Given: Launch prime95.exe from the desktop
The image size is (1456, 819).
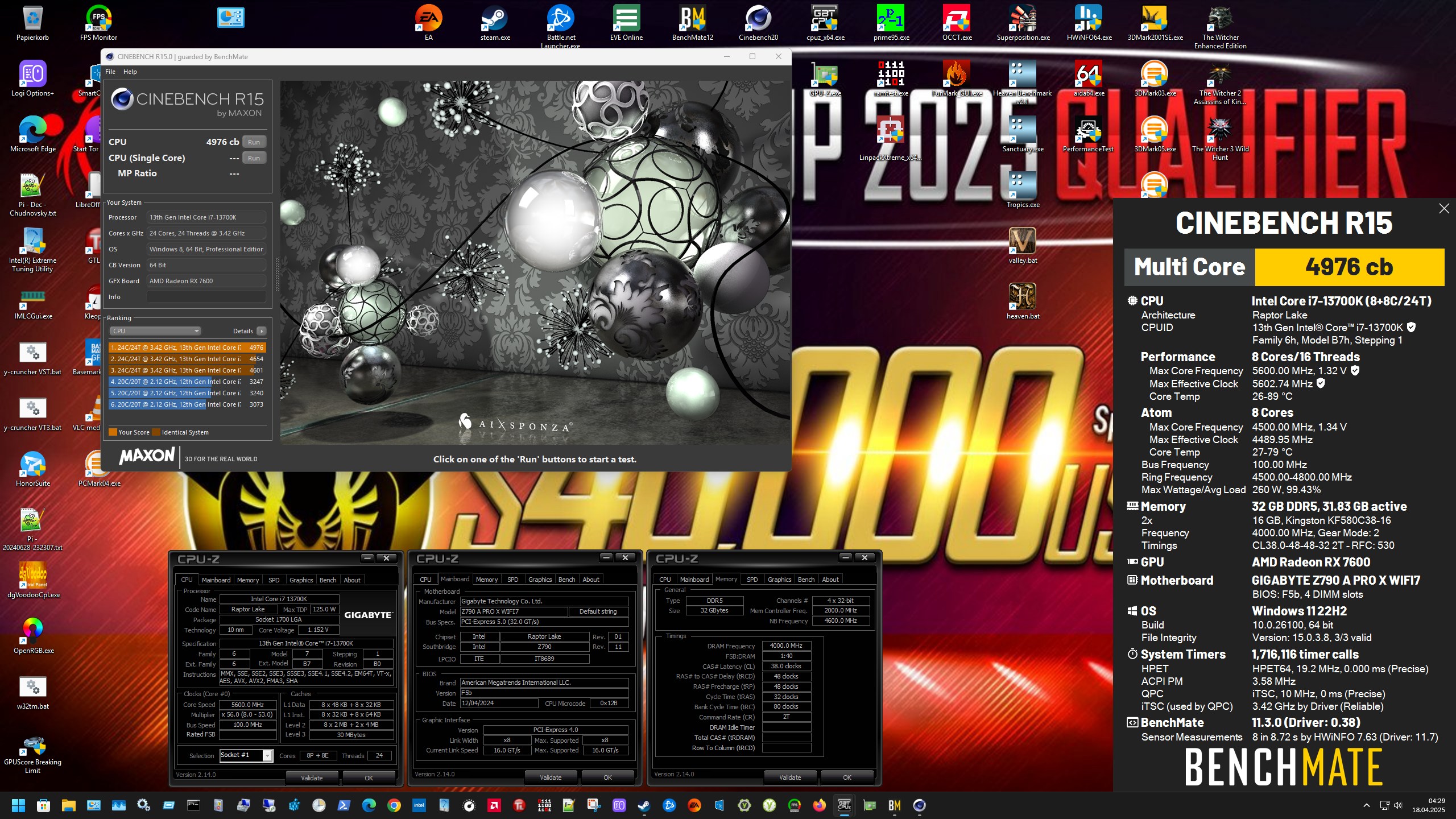Looking at the screenshot, I should (x=891, y=23).
